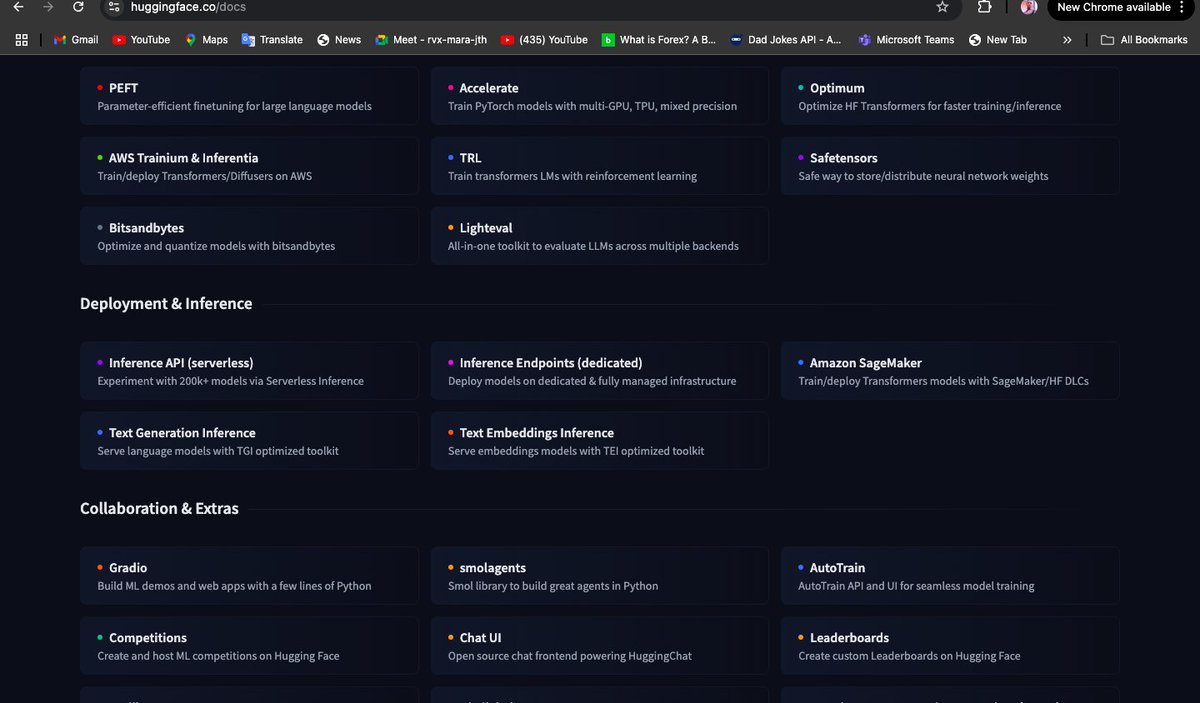Open the Google Translate bookmark

[x=272, y=40]
